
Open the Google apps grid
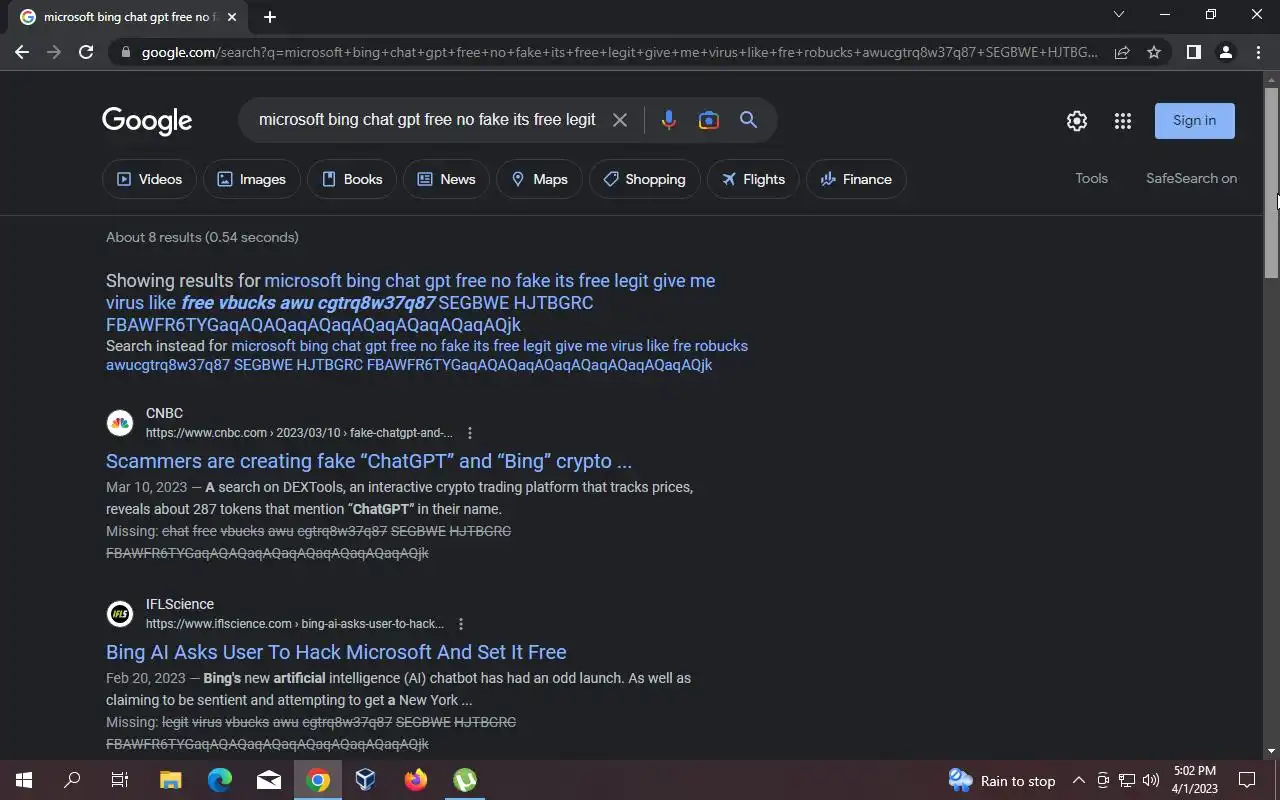1123,121
